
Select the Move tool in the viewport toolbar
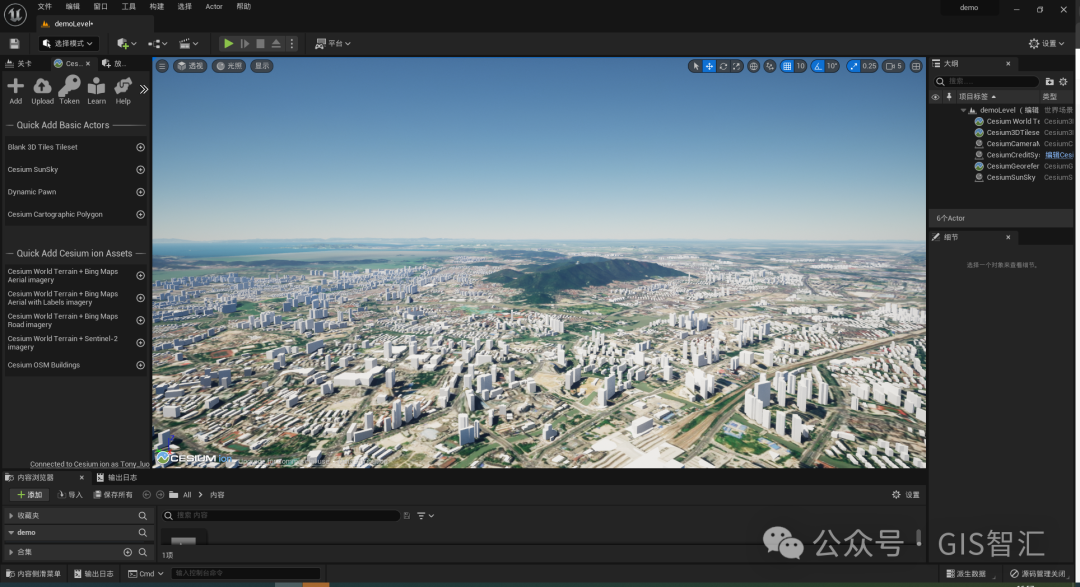[709, 65]
